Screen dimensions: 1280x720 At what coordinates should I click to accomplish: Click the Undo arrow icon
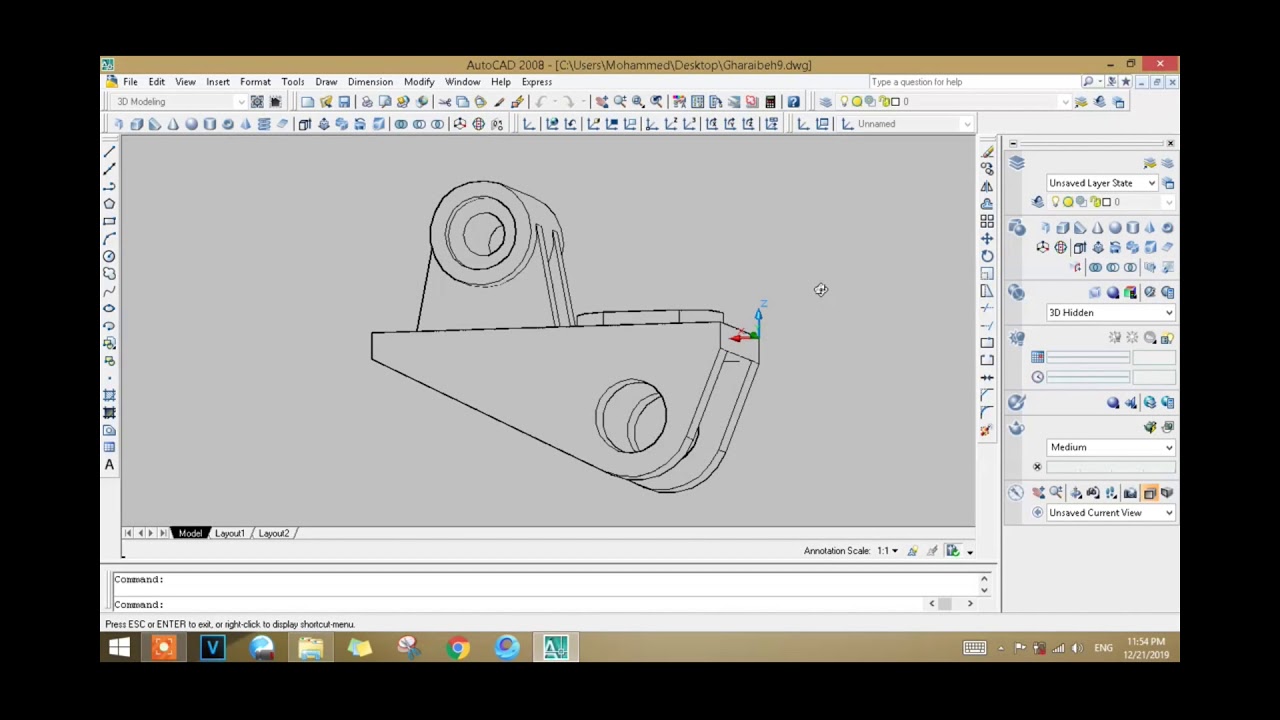[541, 102]
